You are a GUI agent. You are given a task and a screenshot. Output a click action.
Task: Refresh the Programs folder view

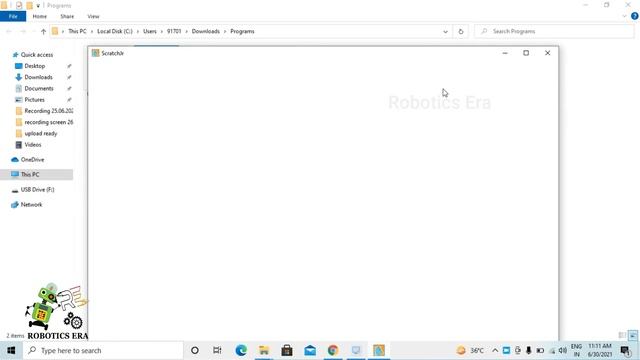click(x=461, y=31)
